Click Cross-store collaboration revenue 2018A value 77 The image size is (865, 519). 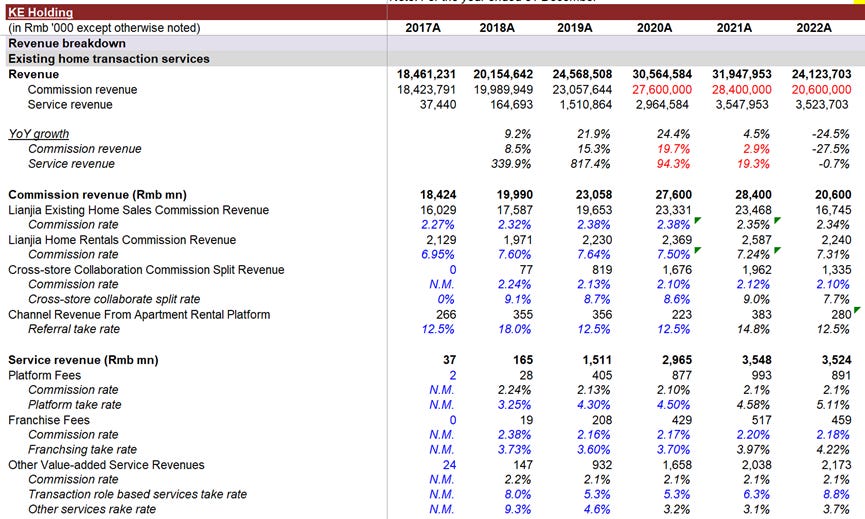(526, 269)
